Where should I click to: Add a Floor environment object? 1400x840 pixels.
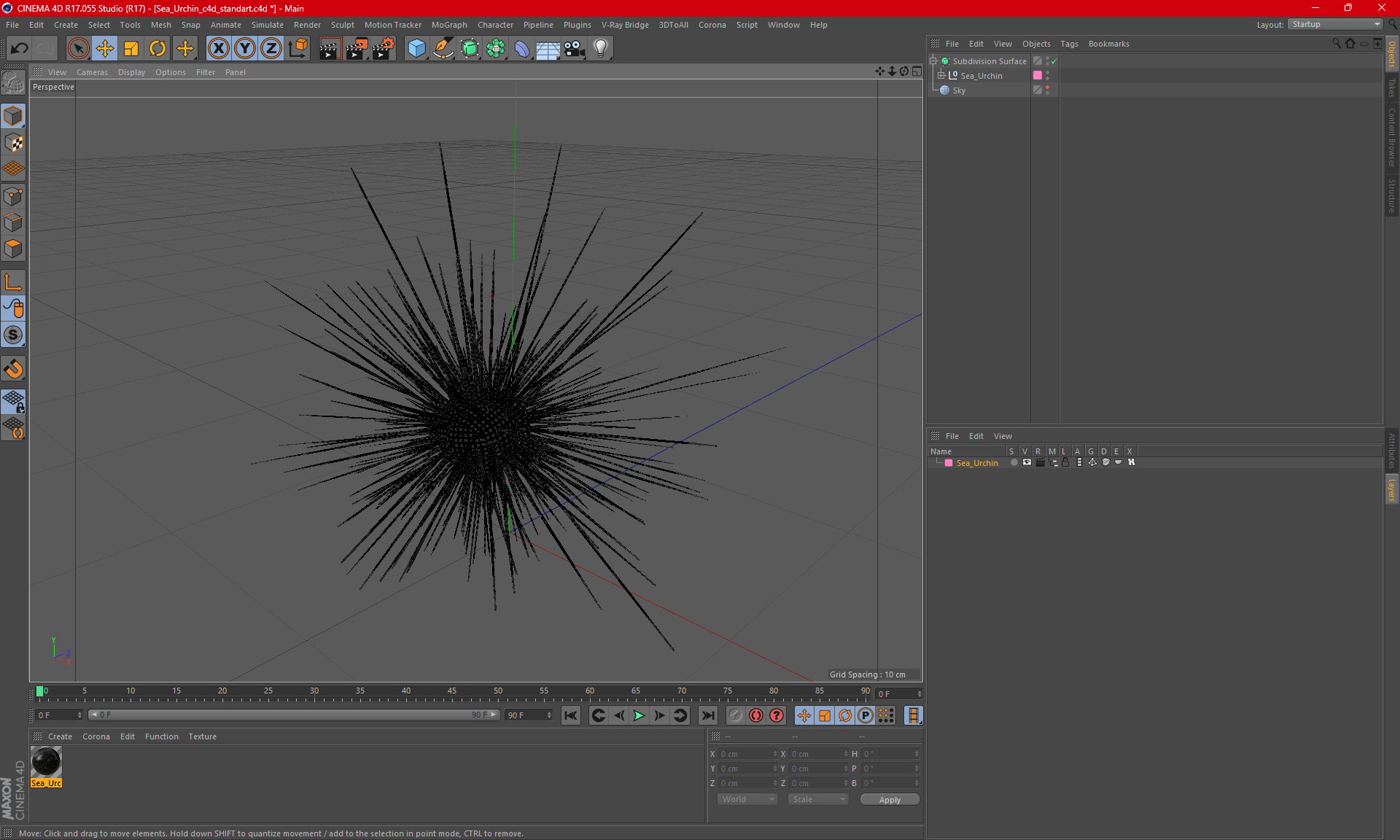pyautogui.click(x=548, y=48)
